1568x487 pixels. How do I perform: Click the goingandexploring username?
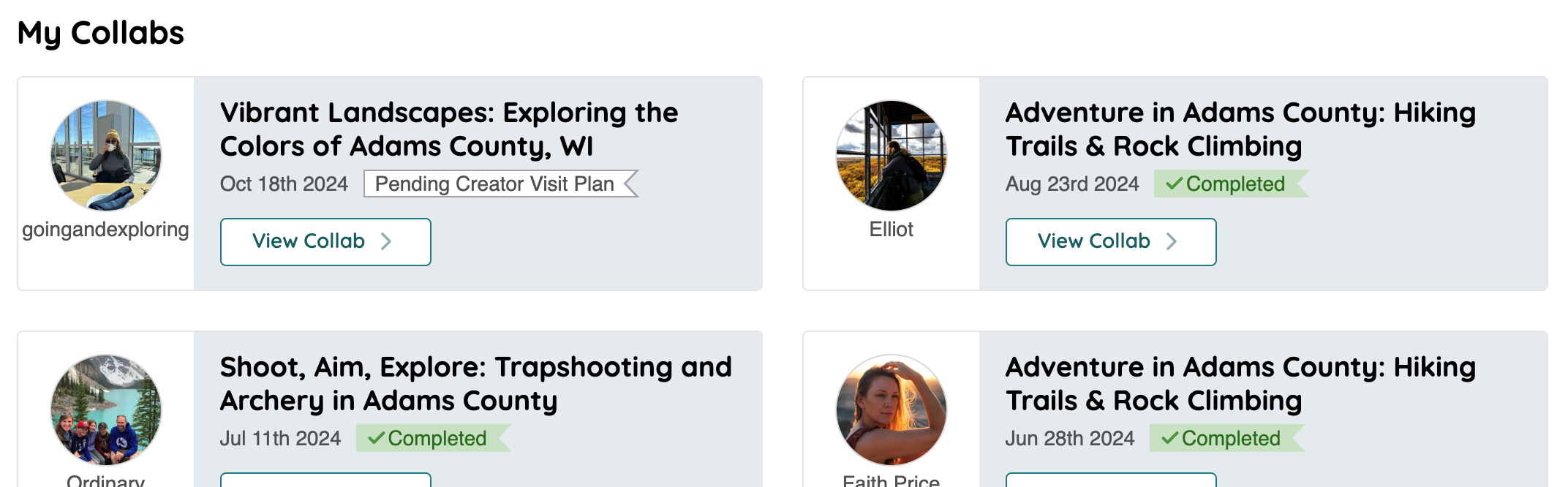coord(105,230)
